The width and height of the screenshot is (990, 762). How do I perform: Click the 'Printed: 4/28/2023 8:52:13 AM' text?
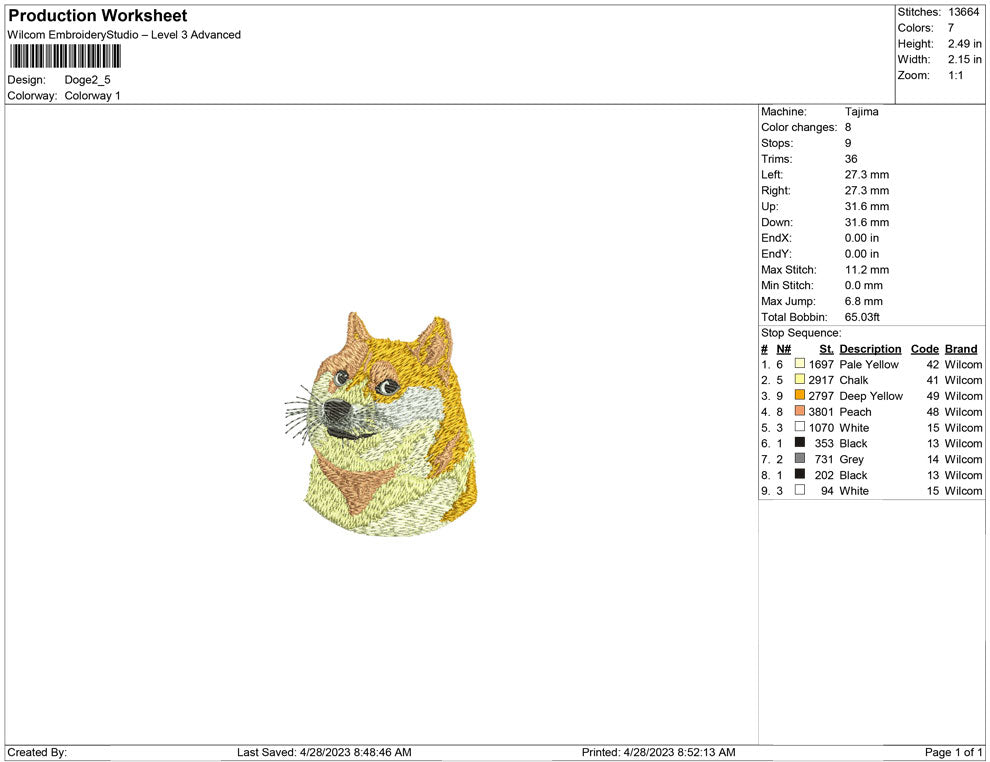click(659, 752)
